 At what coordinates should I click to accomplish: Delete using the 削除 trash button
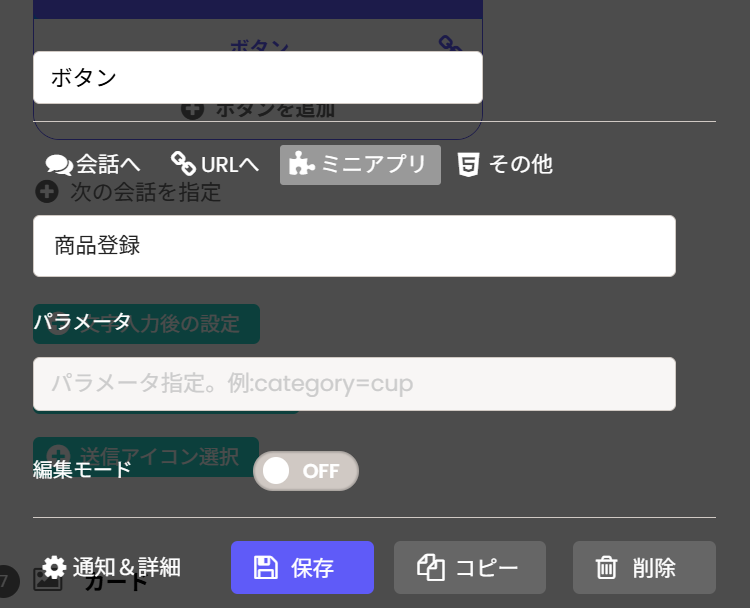pos(644,568)
